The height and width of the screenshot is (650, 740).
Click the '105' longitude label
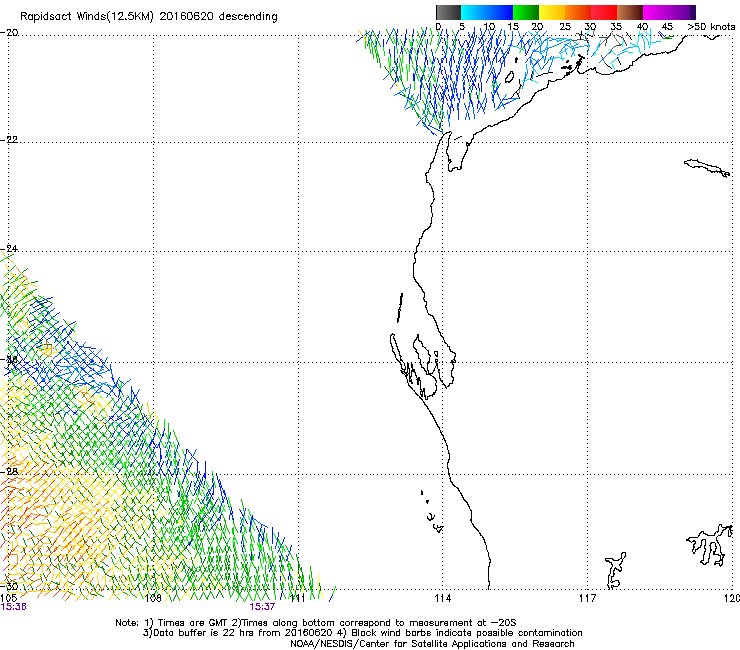coord(9,598)
